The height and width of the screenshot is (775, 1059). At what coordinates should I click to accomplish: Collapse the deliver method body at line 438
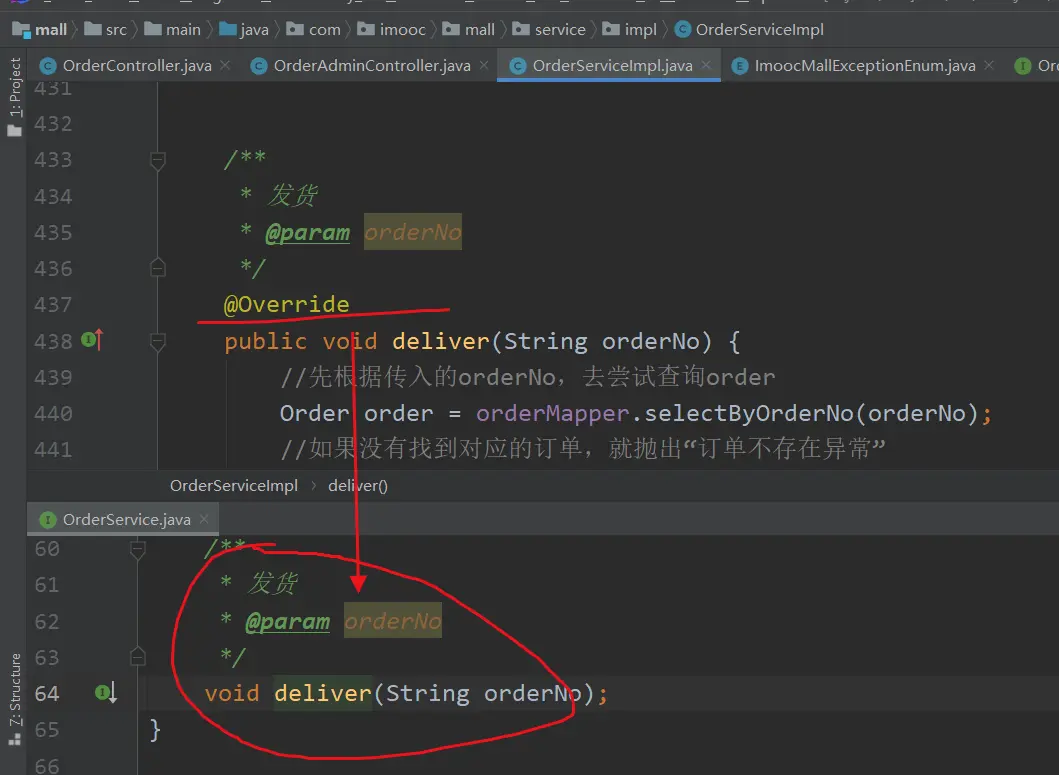pyautogui.click(x=157, y=342)
